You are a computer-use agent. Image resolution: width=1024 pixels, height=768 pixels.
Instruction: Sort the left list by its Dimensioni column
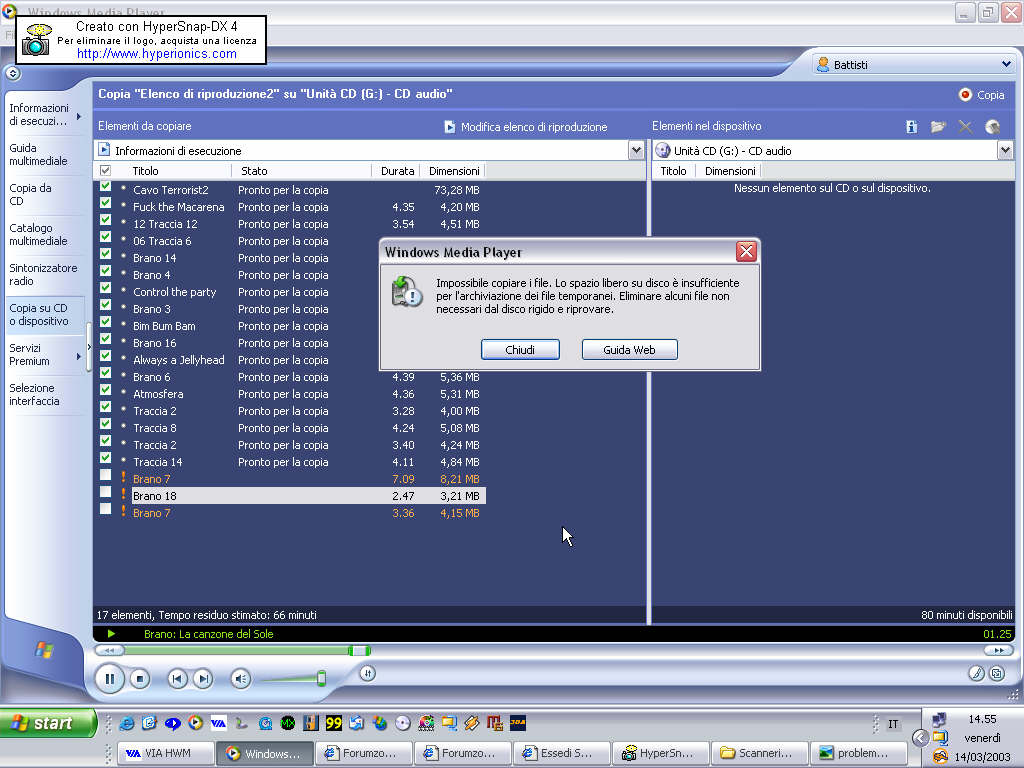454,171
